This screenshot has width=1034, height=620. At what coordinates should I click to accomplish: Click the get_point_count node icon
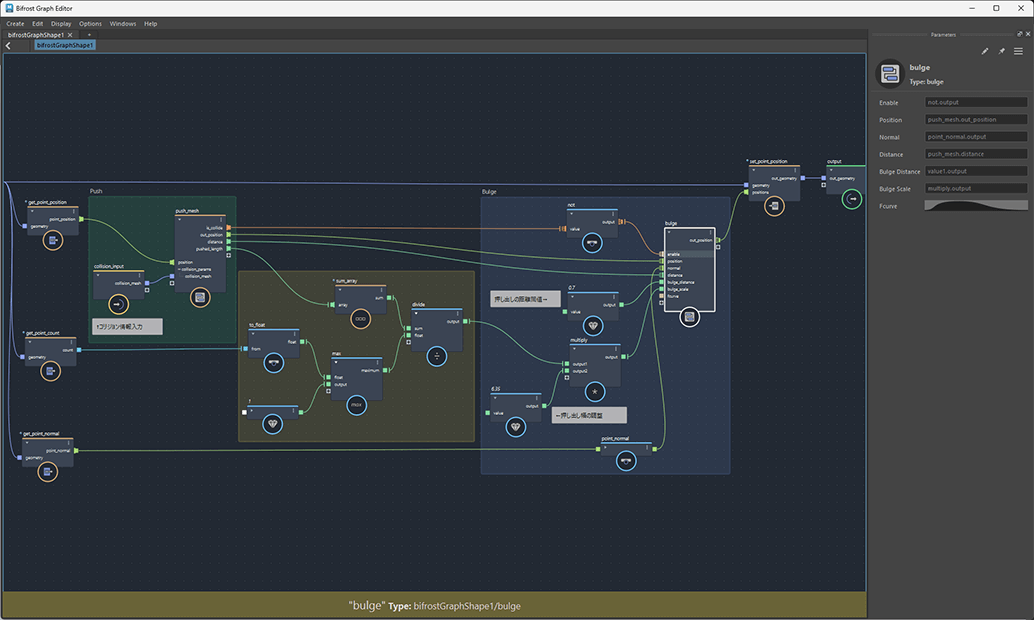point(50,371)
